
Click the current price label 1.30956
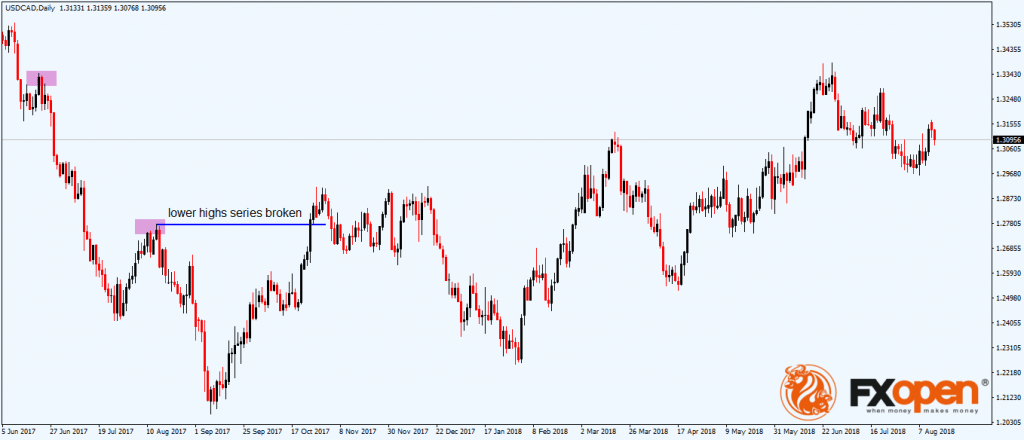[x=1006, y=140]
